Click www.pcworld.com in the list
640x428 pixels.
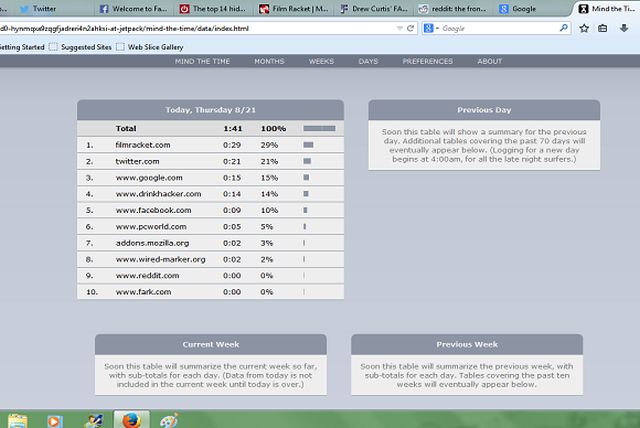pyautogui.click(x=151, y=226)
